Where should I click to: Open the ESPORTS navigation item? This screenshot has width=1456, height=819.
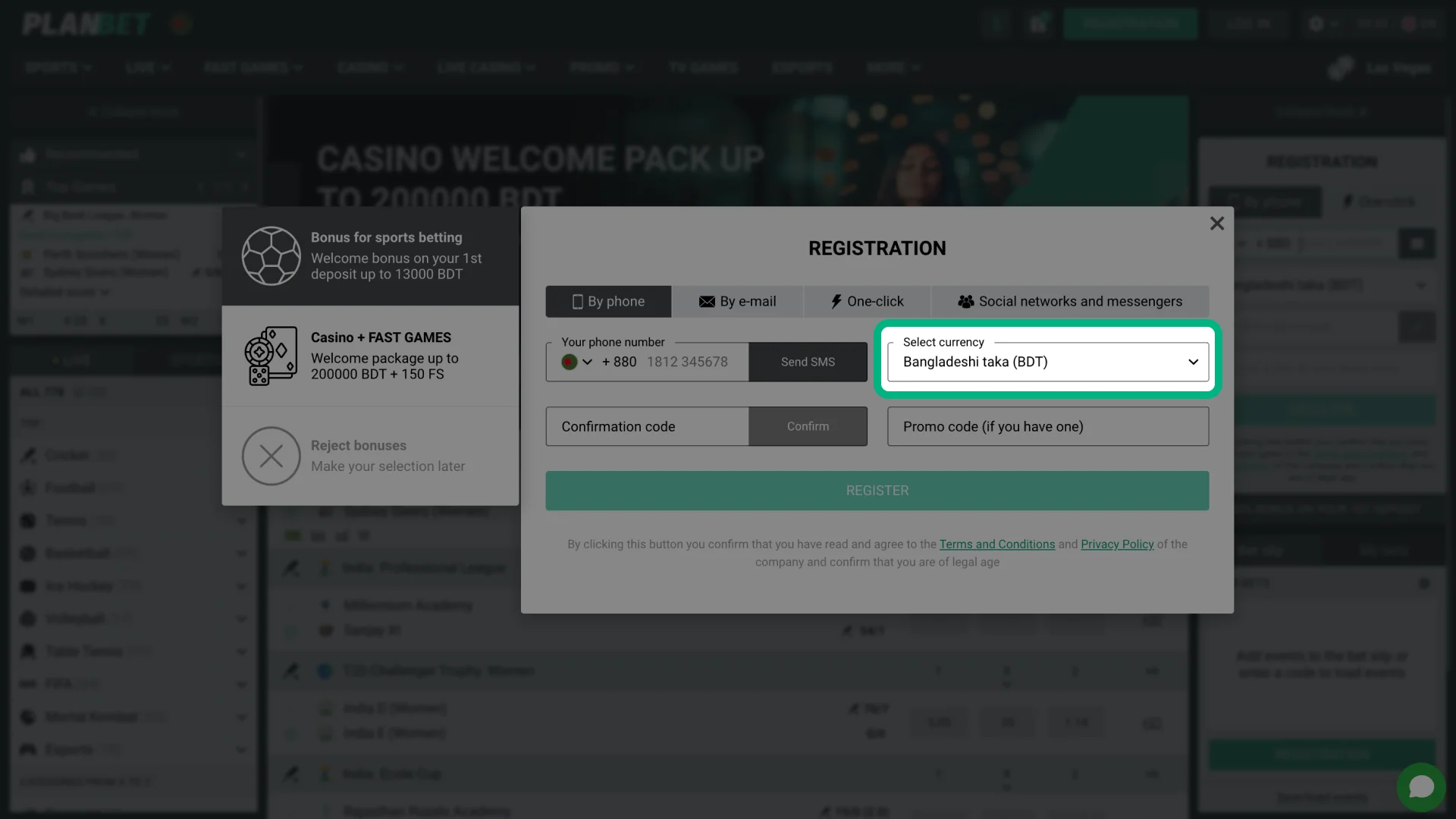[802, 67]
